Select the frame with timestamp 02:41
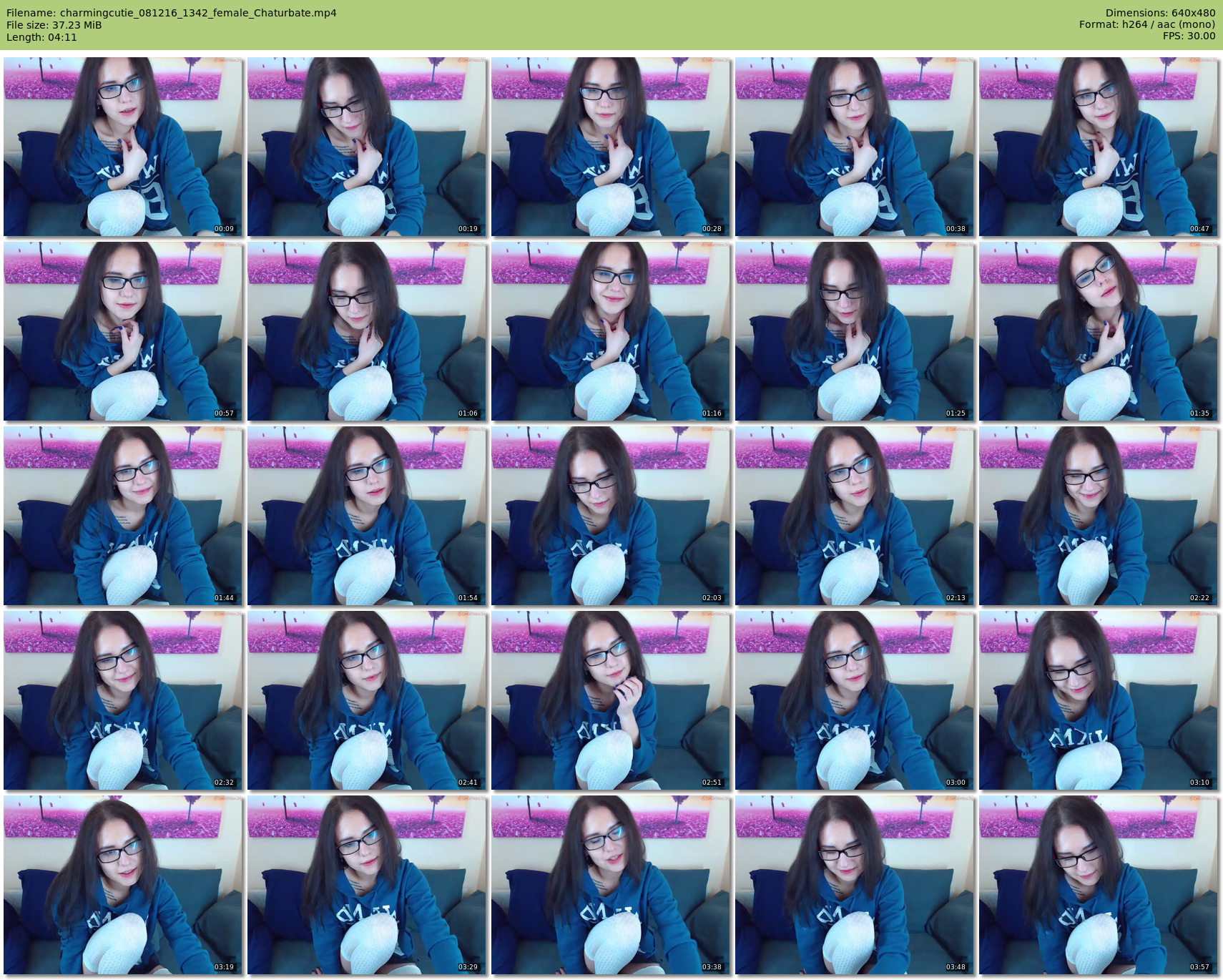 [x=367, y=700]
